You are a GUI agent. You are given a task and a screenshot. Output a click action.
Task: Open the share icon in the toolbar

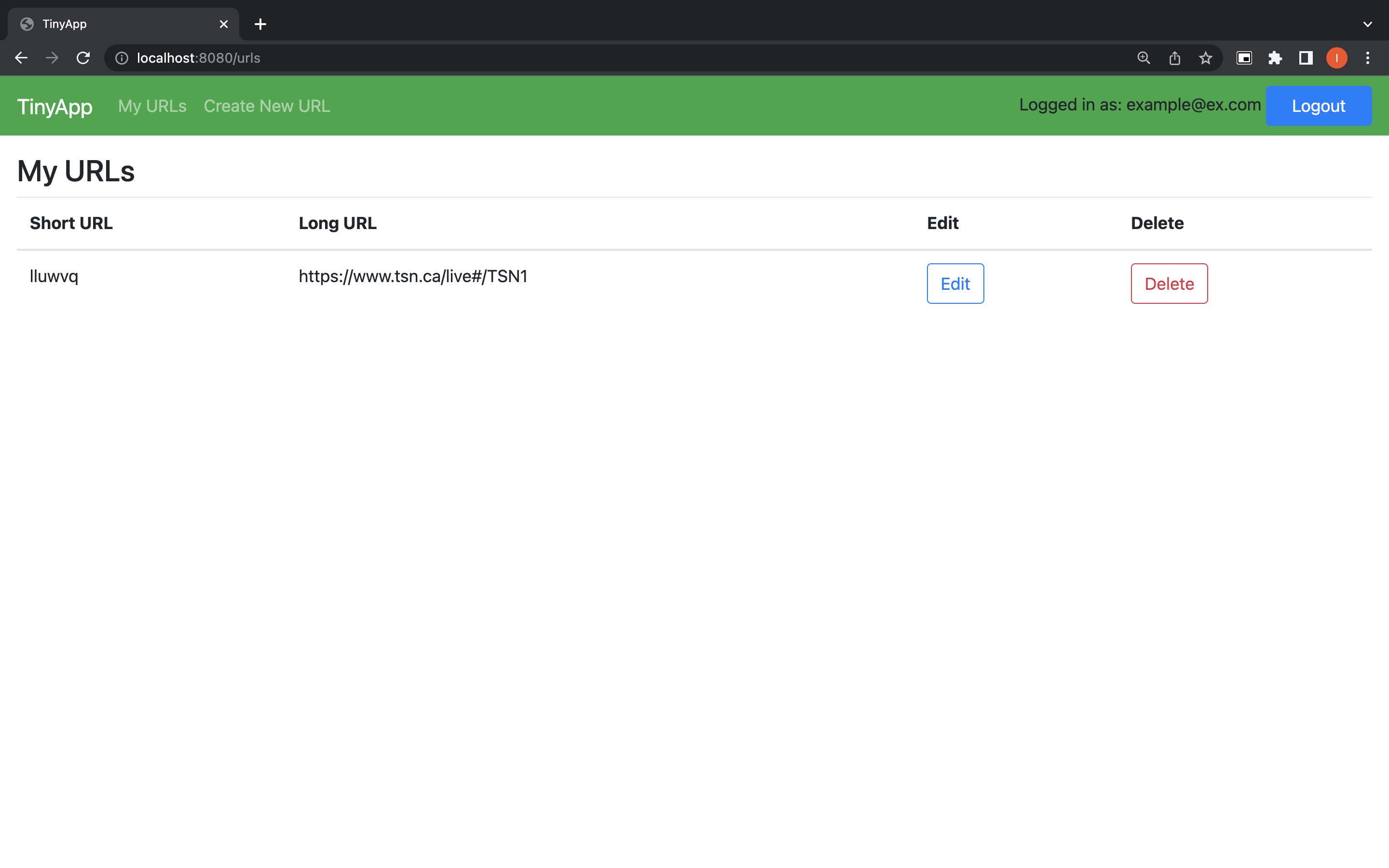click(x=1174, y=57)
